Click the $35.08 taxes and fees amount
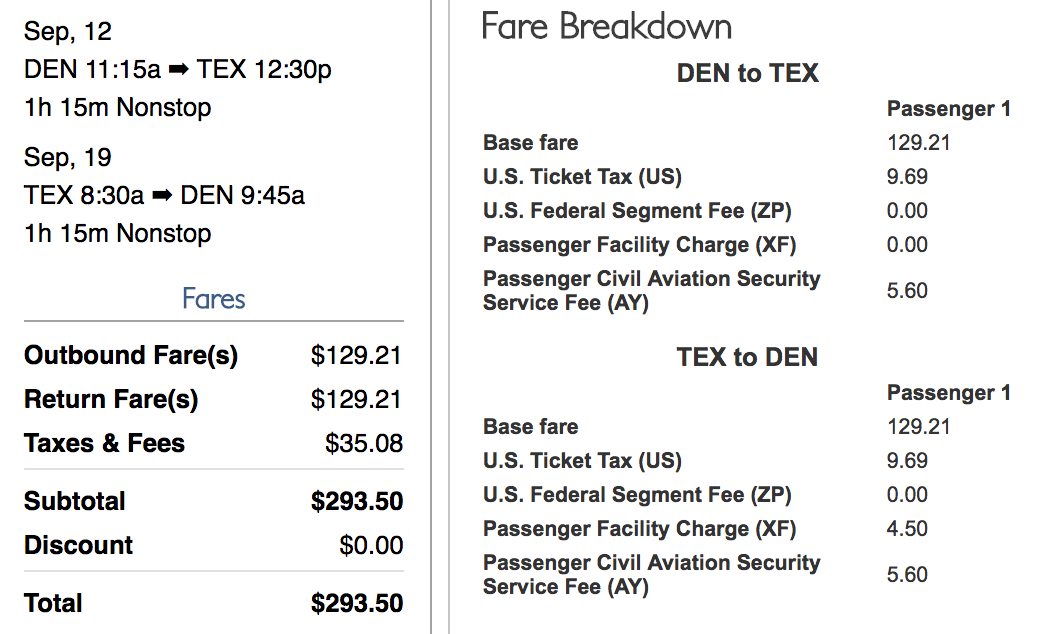 364,444
